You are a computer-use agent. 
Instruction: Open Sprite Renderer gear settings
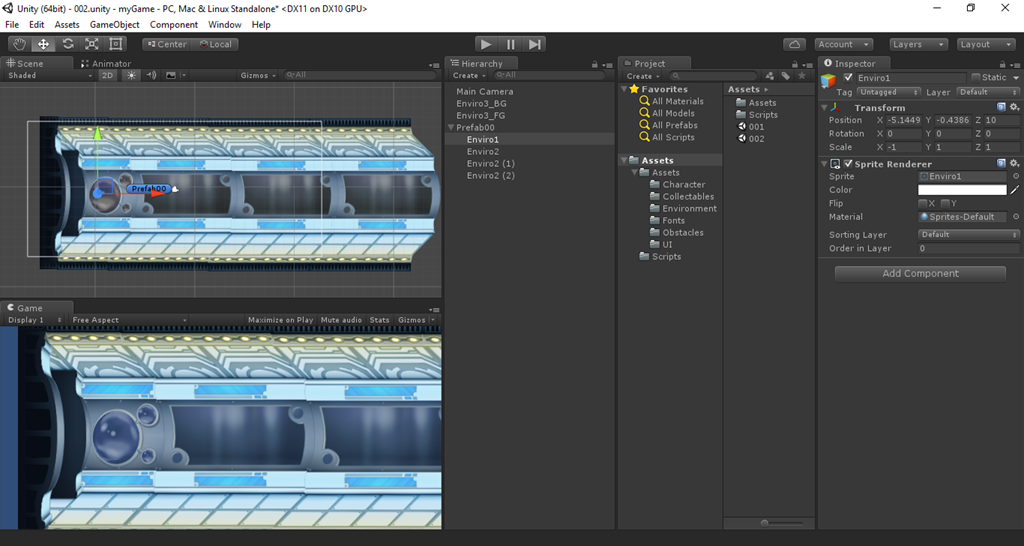click(1014, 164)
